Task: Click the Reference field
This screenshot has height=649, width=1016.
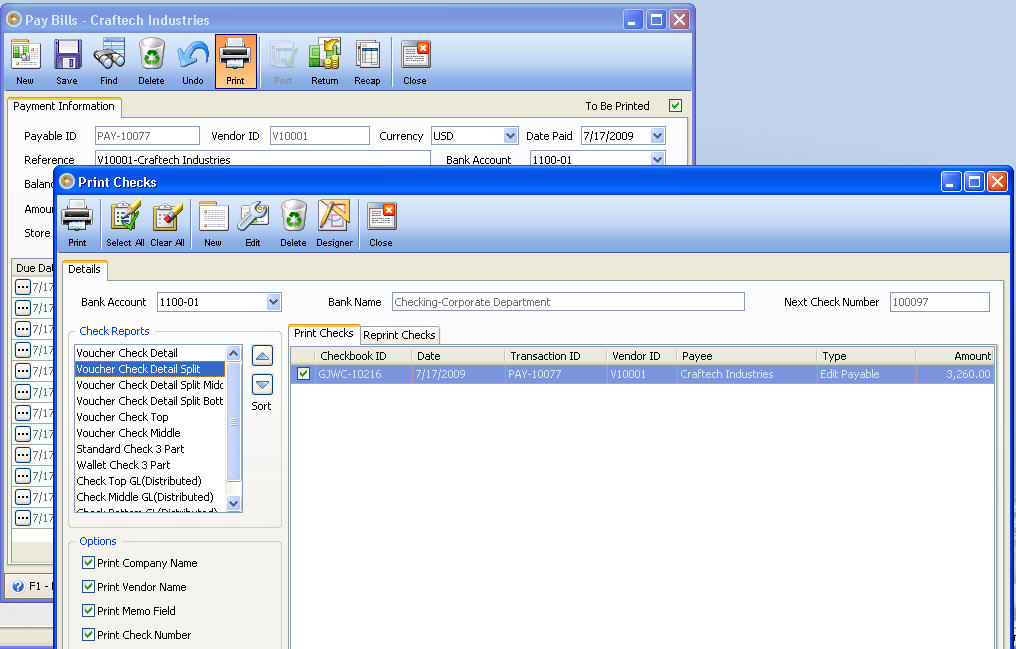Action: tap(262, 159)
